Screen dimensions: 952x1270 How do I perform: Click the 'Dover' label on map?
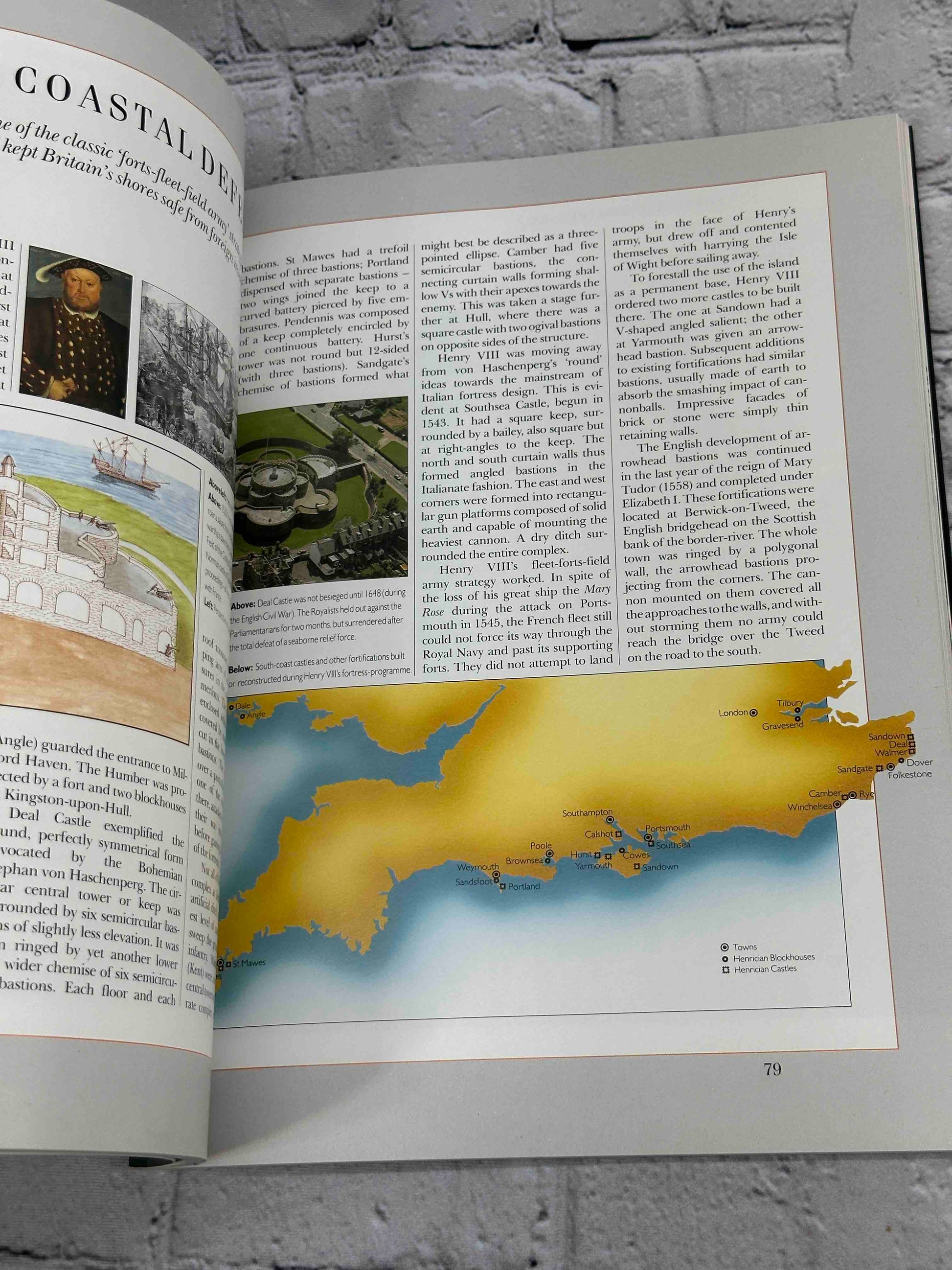[x=920, y=762]
